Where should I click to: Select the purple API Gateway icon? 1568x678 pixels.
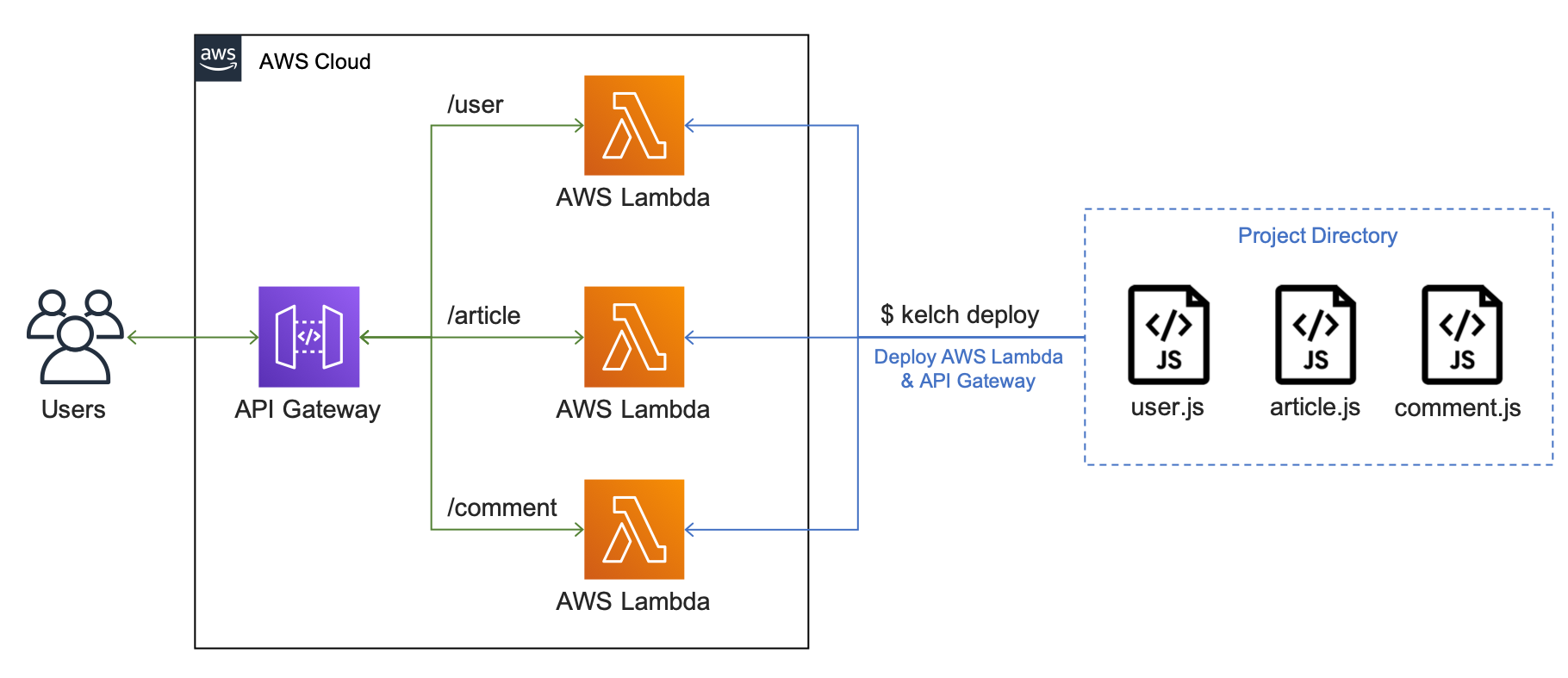309,337
